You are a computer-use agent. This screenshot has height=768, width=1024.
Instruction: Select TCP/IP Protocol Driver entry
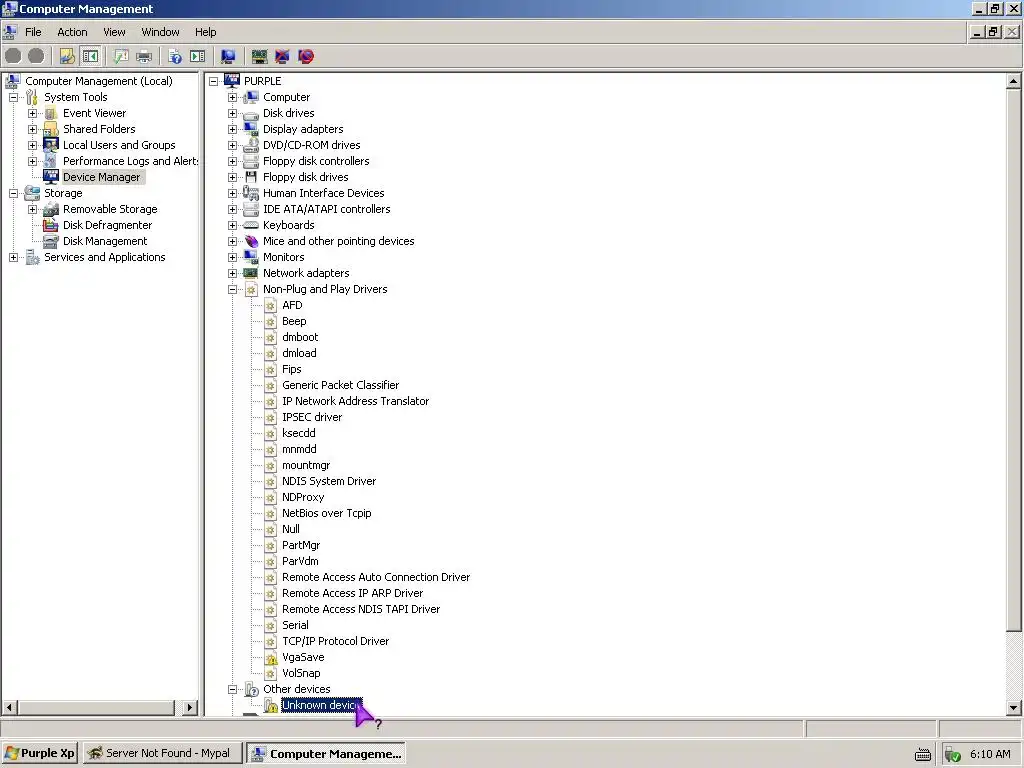335,641
